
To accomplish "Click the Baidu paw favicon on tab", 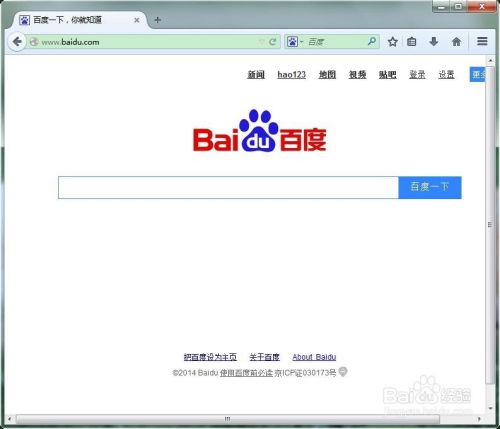I will [24, 20].
